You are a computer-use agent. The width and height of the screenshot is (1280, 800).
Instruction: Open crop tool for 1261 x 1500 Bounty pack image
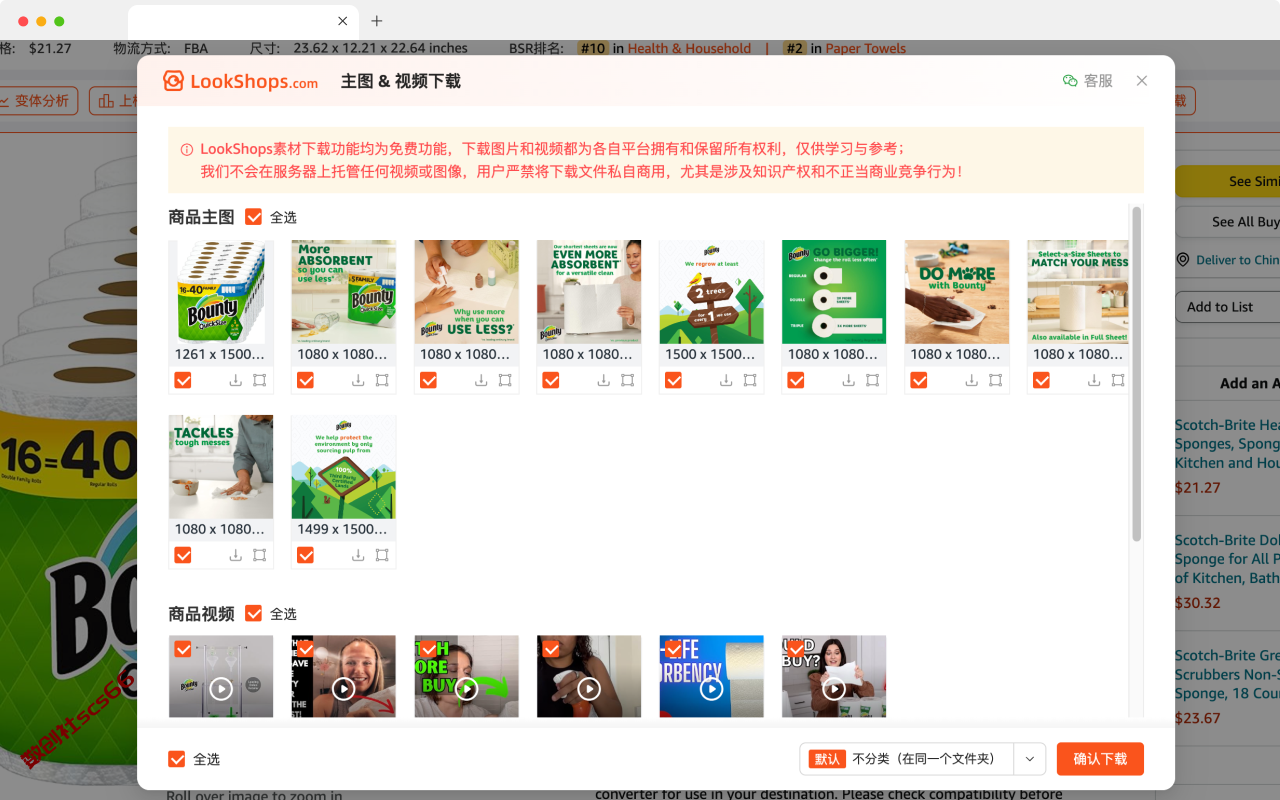[x=259, y=380]
